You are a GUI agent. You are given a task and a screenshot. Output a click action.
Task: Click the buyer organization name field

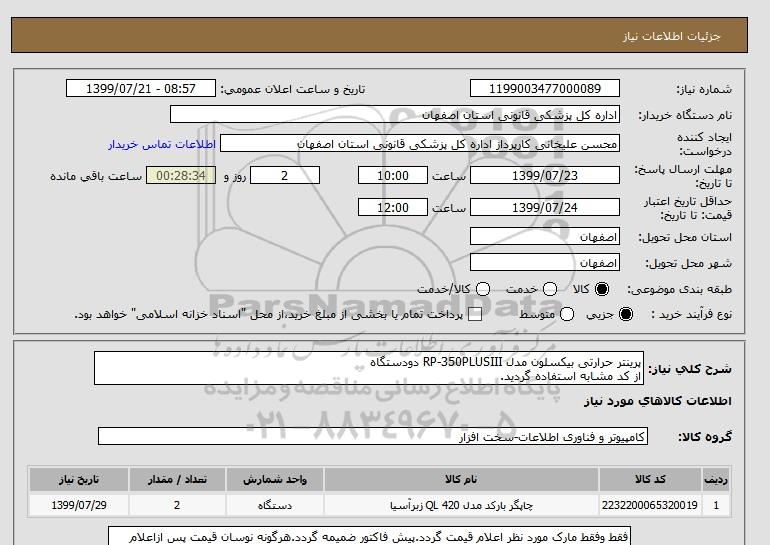[395, 114]
